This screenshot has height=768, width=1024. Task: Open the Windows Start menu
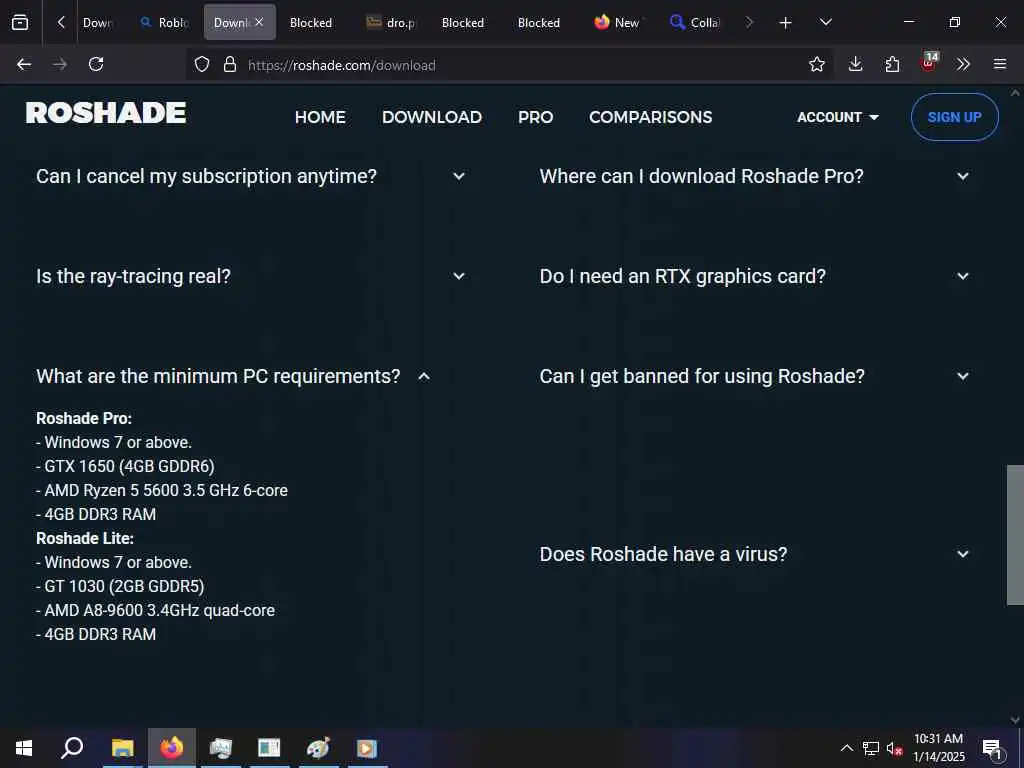click(x=24, y=748)
